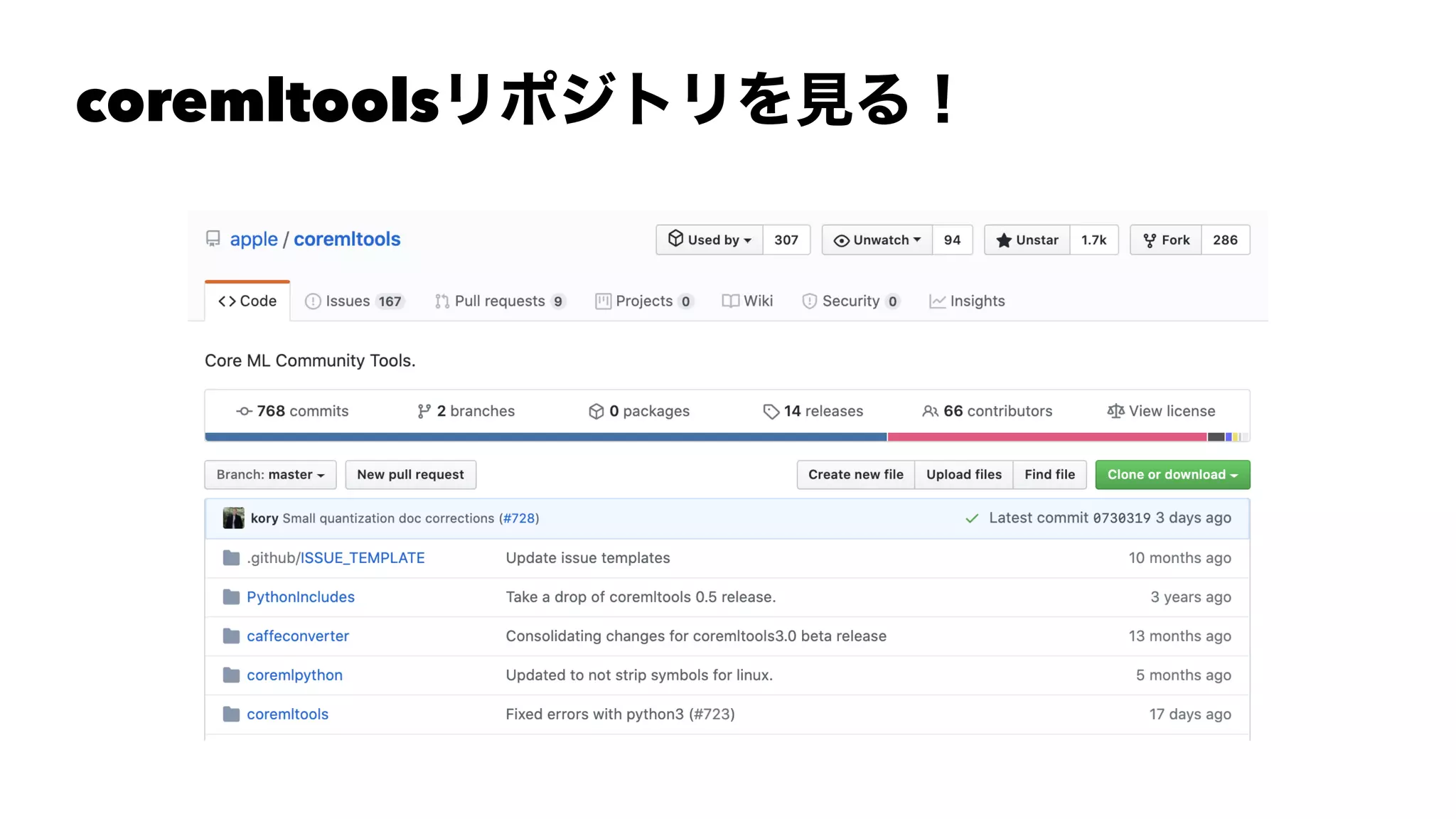This screenshot has height=819, width=1456.
Task: Open the Wiki tab
Action: pyautogui.click(x=747, y=301)
